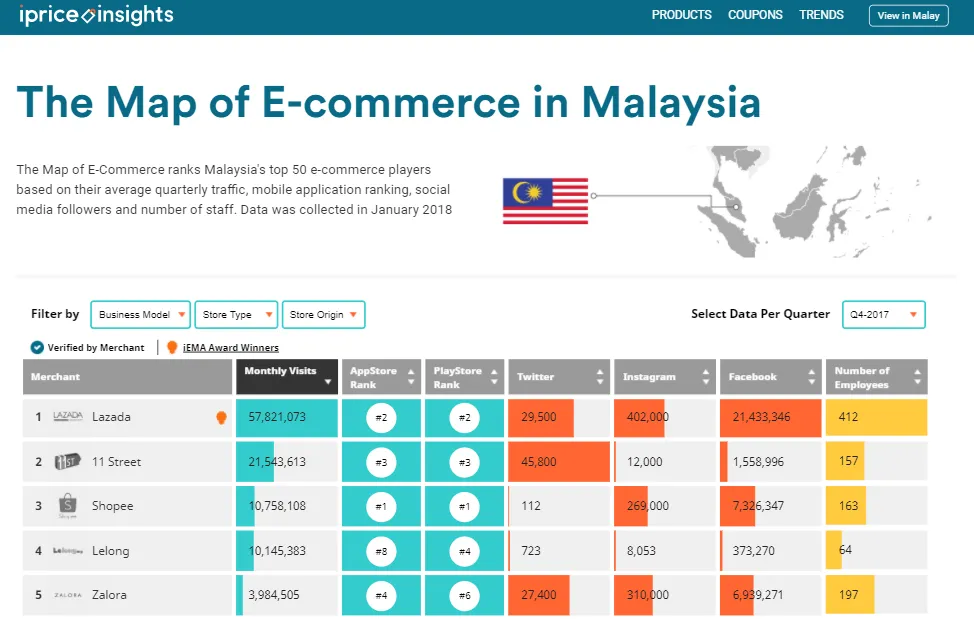Click Lelong's PlayStore rank #4 badge
974x619 pixels.
coord(465,551)
